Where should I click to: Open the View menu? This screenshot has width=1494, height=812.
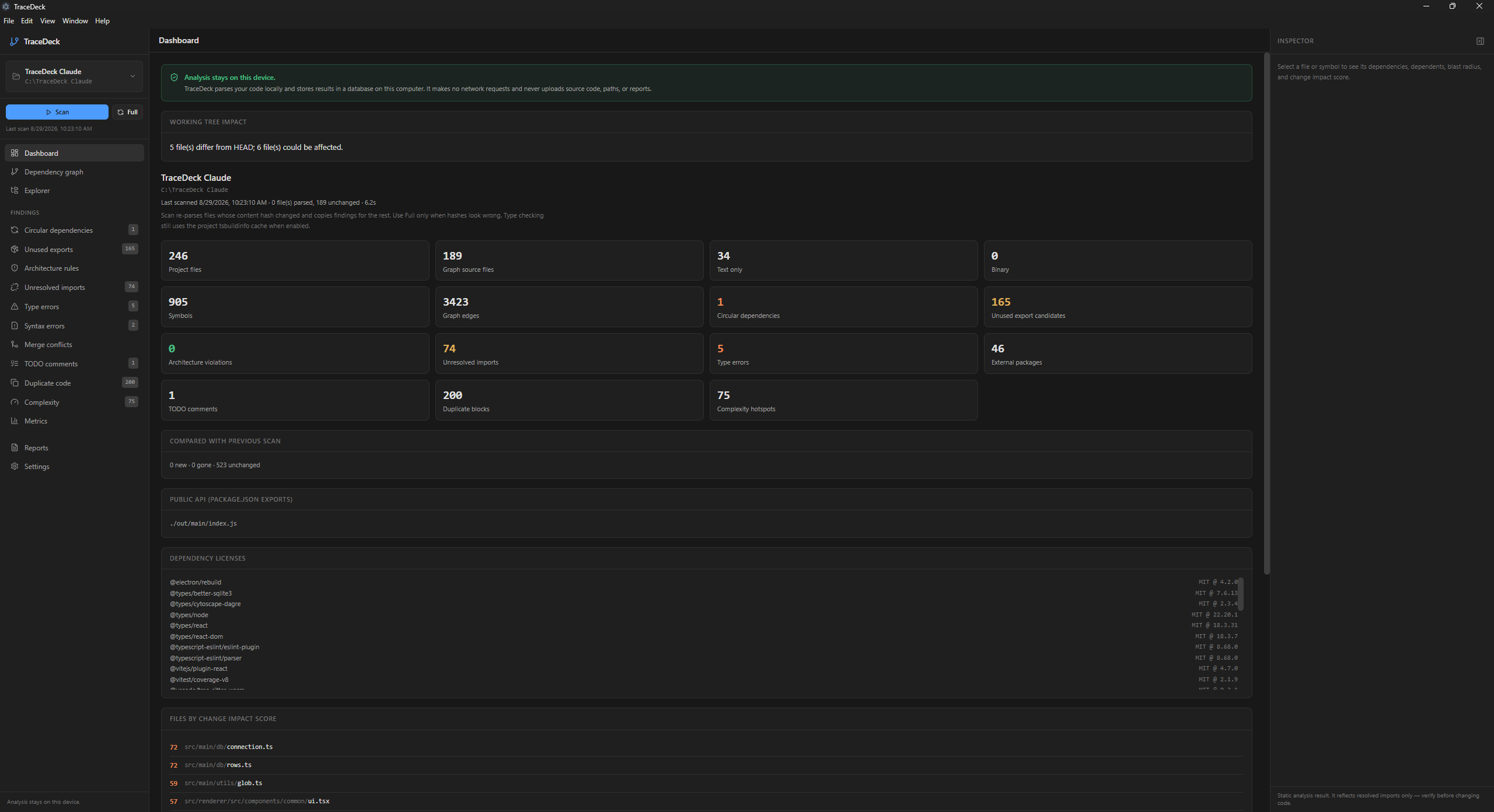tap(47, 20)
